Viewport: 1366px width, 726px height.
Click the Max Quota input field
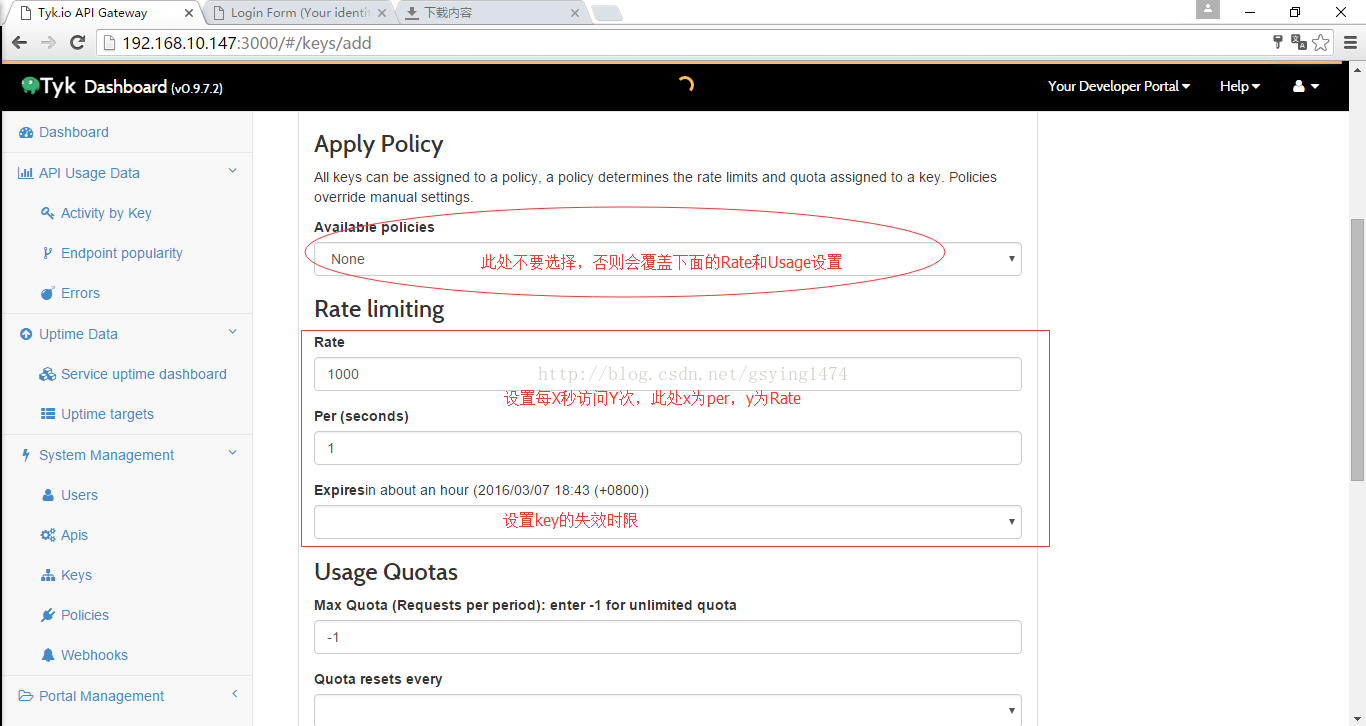667,637
